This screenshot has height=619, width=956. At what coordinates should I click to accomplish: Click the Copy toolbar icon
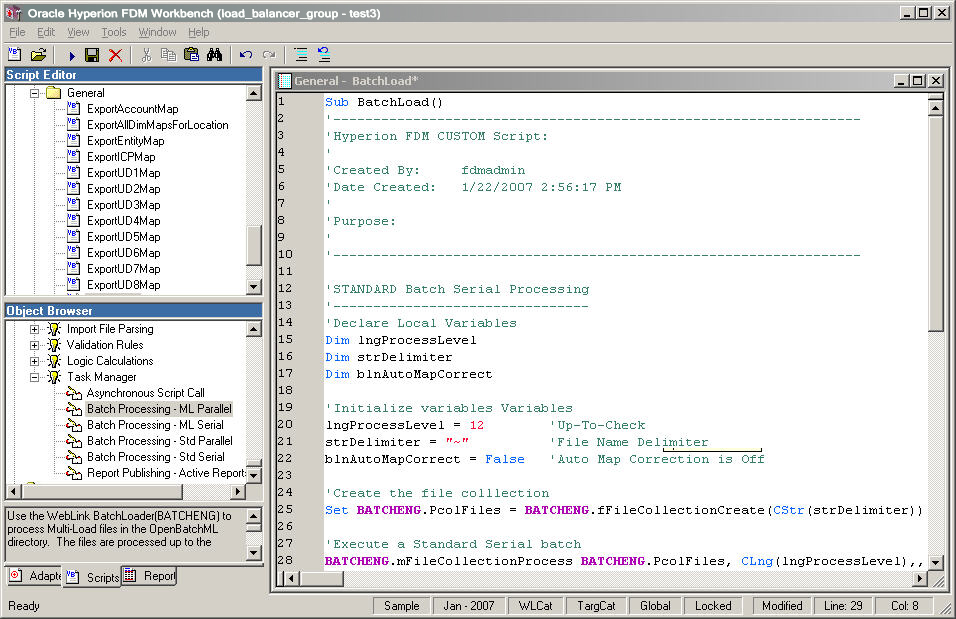coord(168,55)
